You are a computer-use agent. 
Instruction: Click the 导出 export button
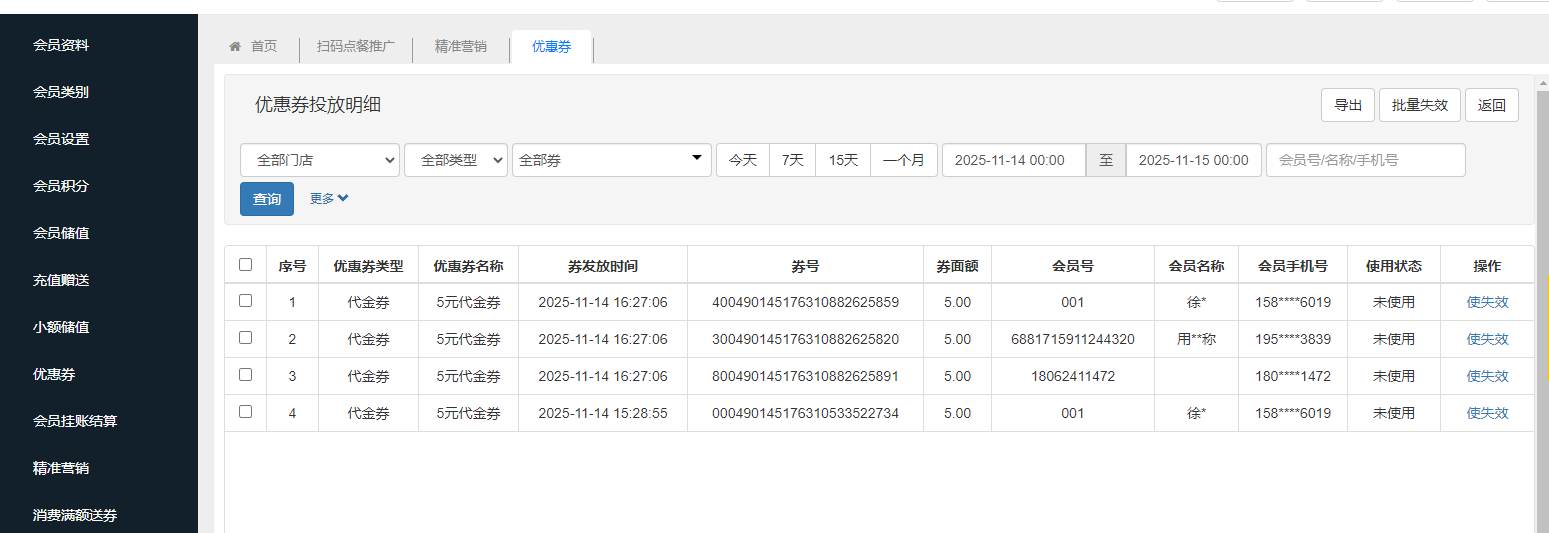[1347, 105]
